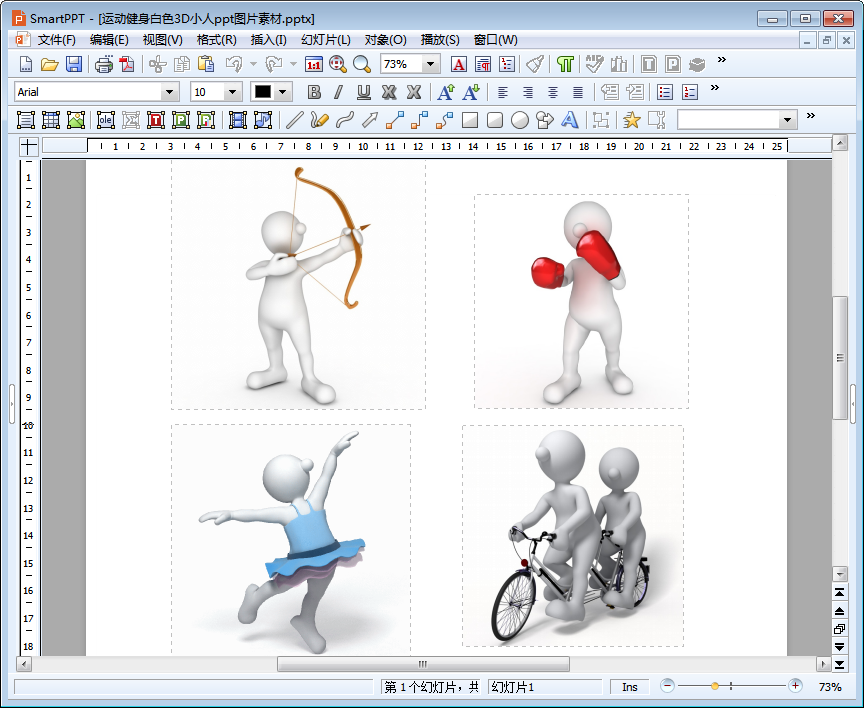Select the freehand scribble tool

click(319, 120)
